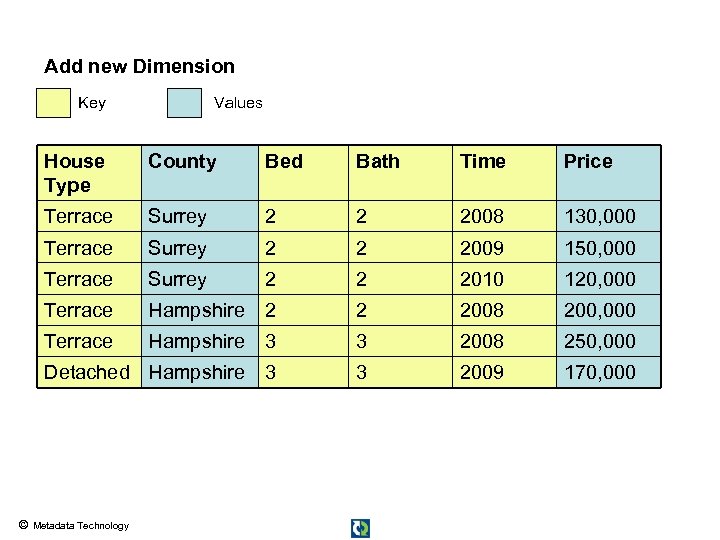Select 'Hampshire' in the 250,000 row
The height and width of the screenshot is (540, 720).
(200, 341)
